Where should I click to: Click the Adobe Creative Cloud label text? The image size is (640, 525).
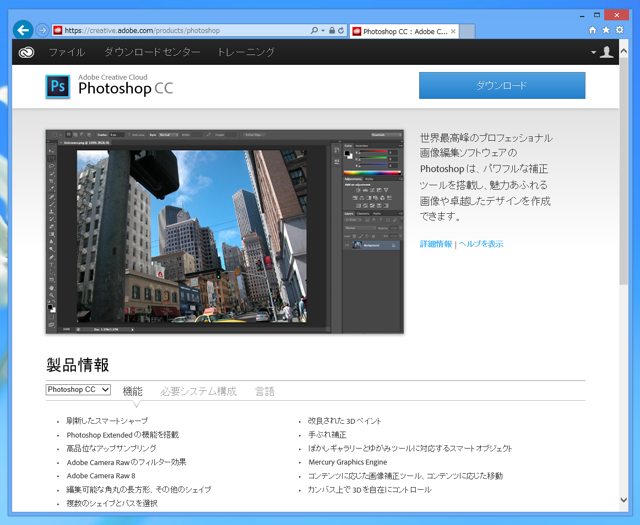point(113,77)
